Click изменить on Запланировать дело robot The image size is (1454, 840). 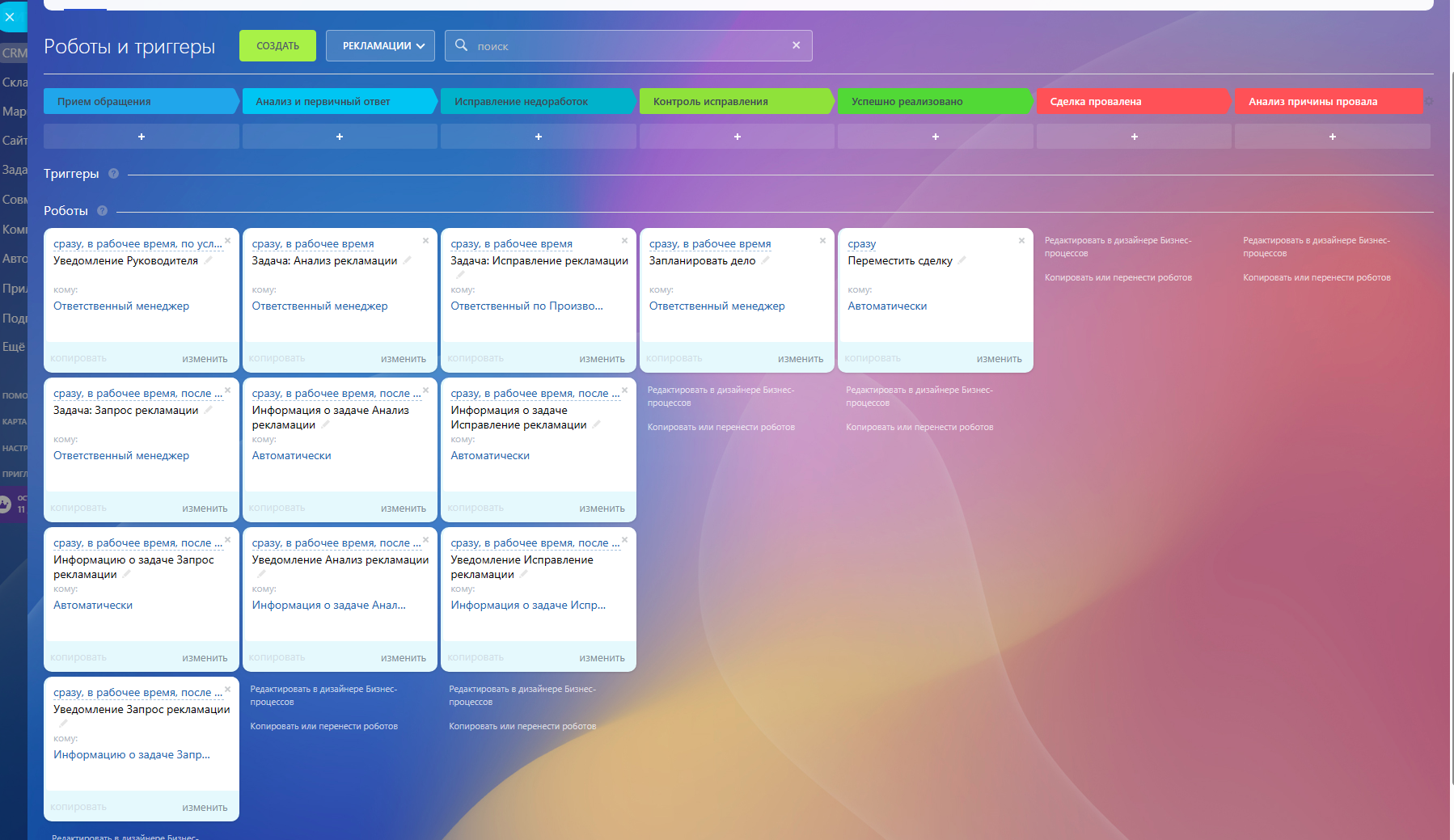[801, 359]
